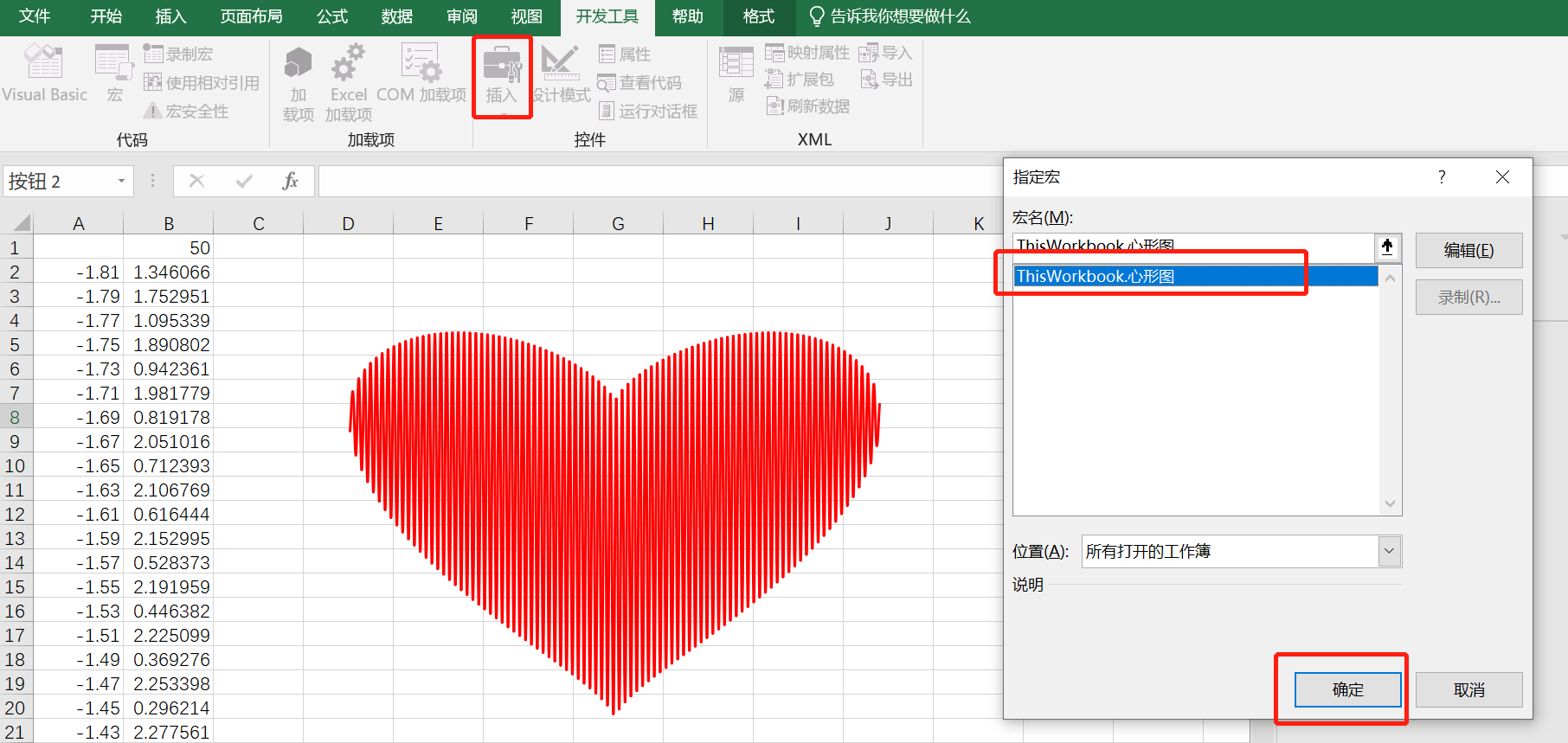The height and width of the screenshot is (743, 1568).
Task: Click the Macro name (宏名) input field
Action: tap(1193, 247)
